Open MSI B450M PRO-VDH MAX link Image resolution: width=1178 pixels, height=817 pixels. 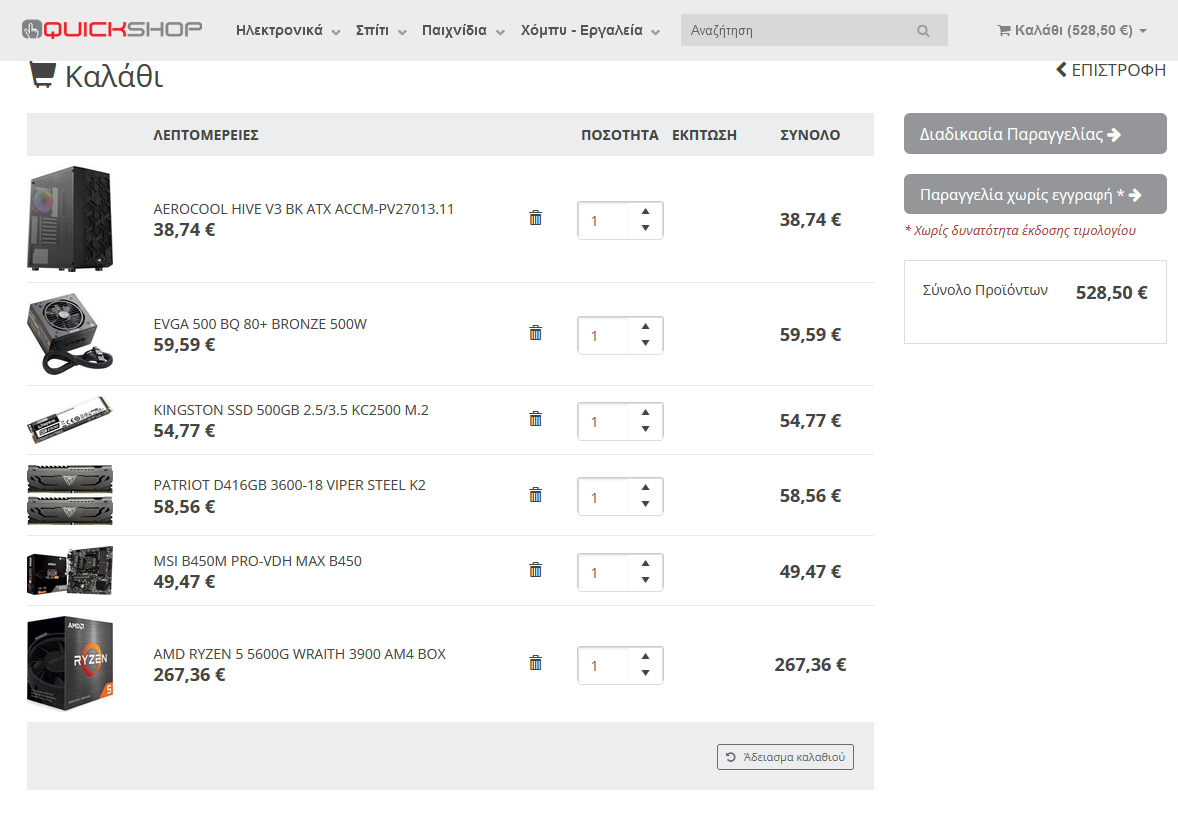pyautogui.click(x=258, y=561)
